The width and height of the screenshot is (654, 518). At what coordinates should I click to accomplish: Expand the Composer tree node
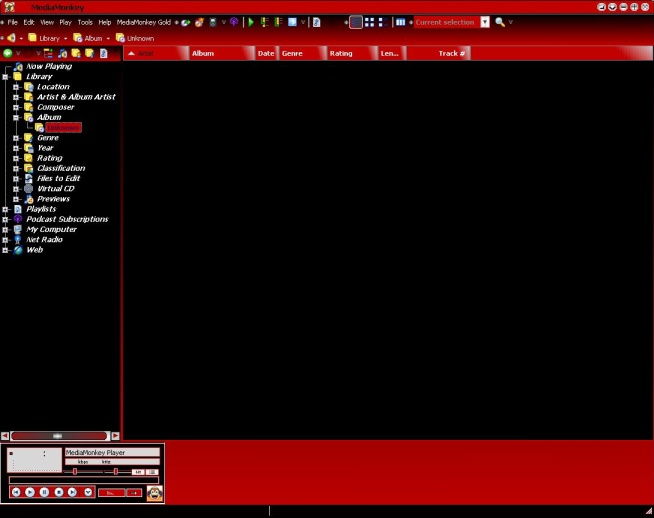pyautogui.click(x=16, y=107)
